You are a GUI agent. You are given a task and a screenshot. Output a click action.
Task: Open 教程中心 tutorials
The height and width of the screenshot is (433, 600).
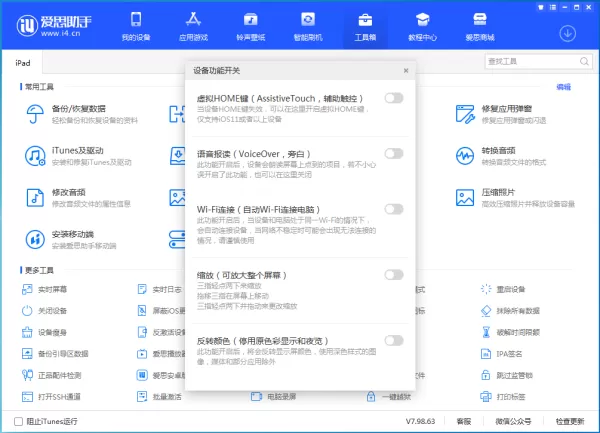click(422, 26)
